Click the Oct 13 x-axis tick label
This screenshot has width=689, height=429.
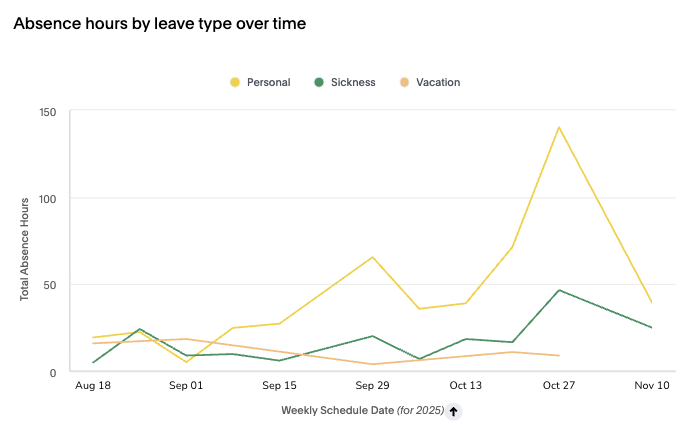pos(465,385)
